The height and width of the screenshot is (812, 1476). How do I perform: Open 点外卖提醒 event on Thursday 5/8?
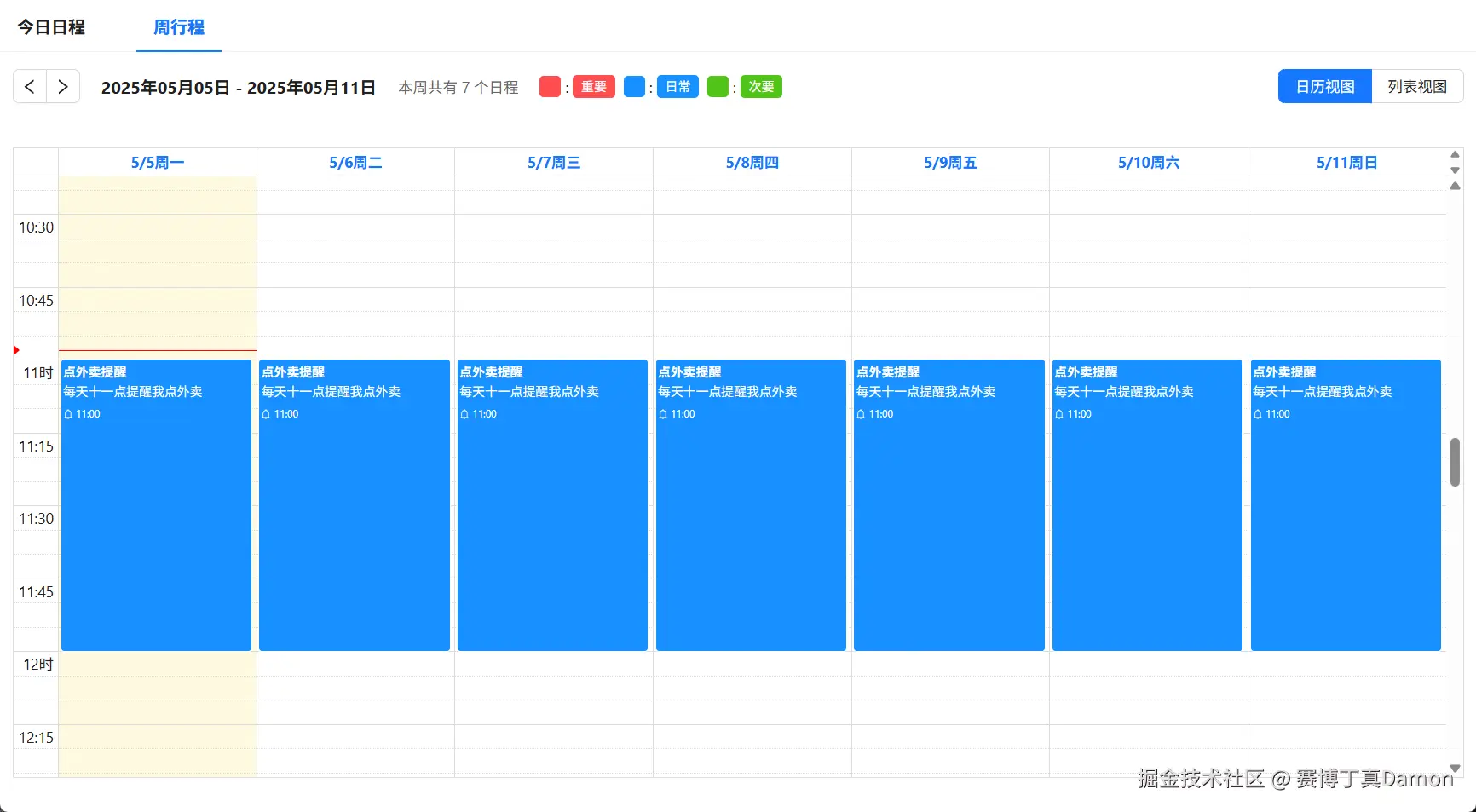[751, 505]
